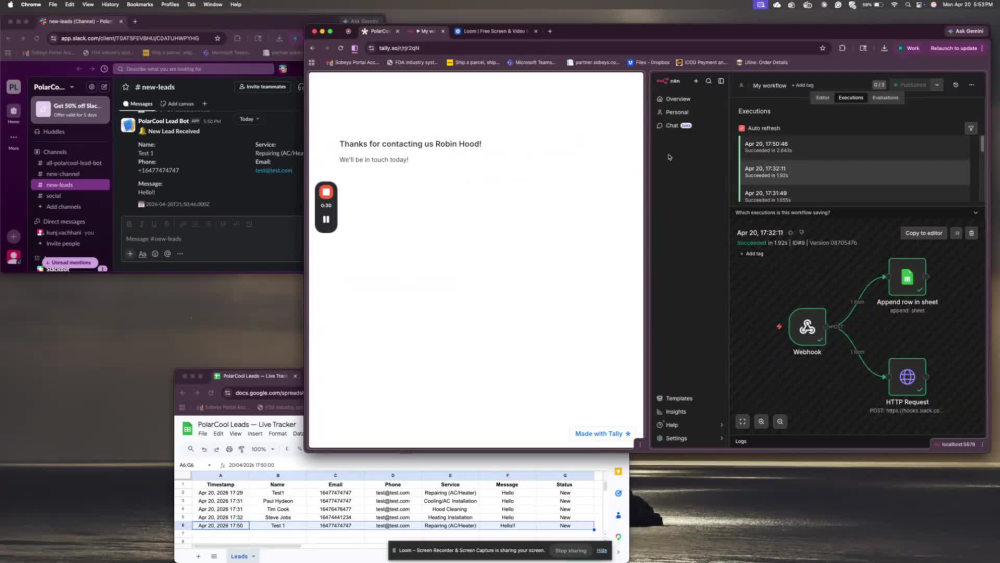The height and width of the screenshot is (563, 1000).
Task: Open the HTTP Request node
Action: [x=907, y=377]
